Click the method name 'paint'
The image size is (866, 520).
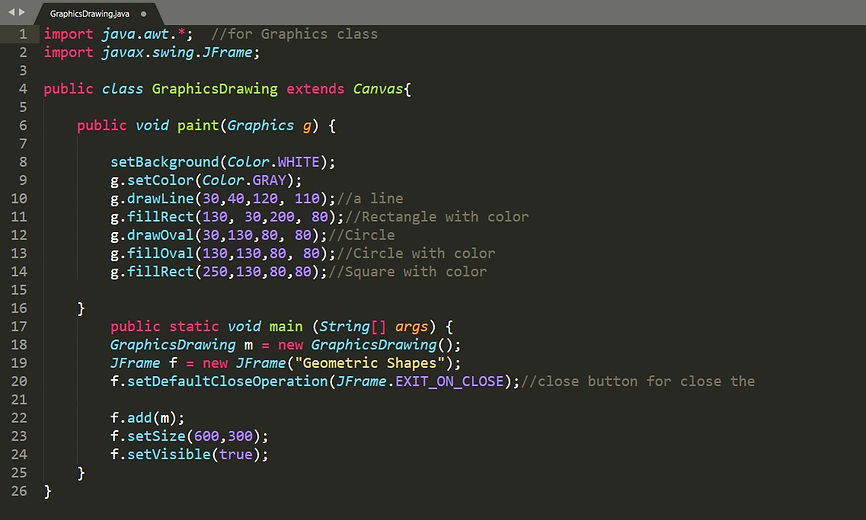(x=198, y=126)
